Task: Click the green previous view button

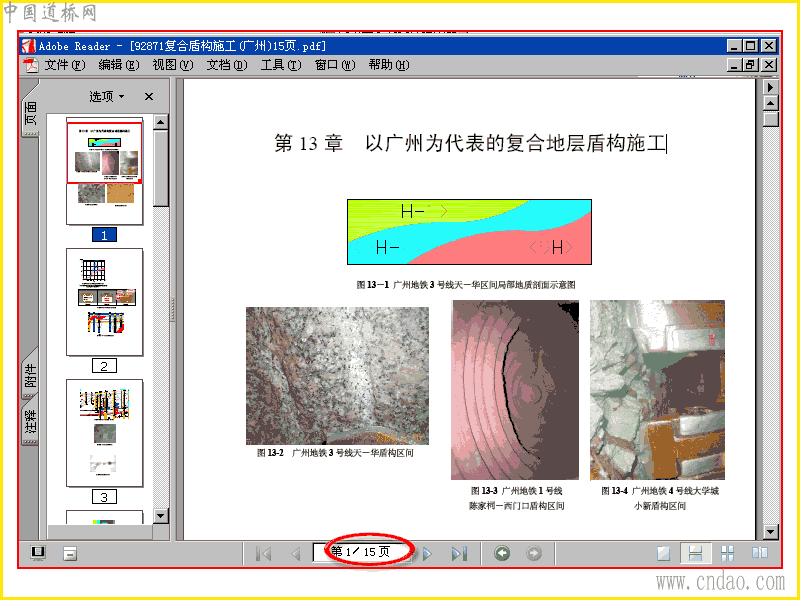Action: (502, 553)
